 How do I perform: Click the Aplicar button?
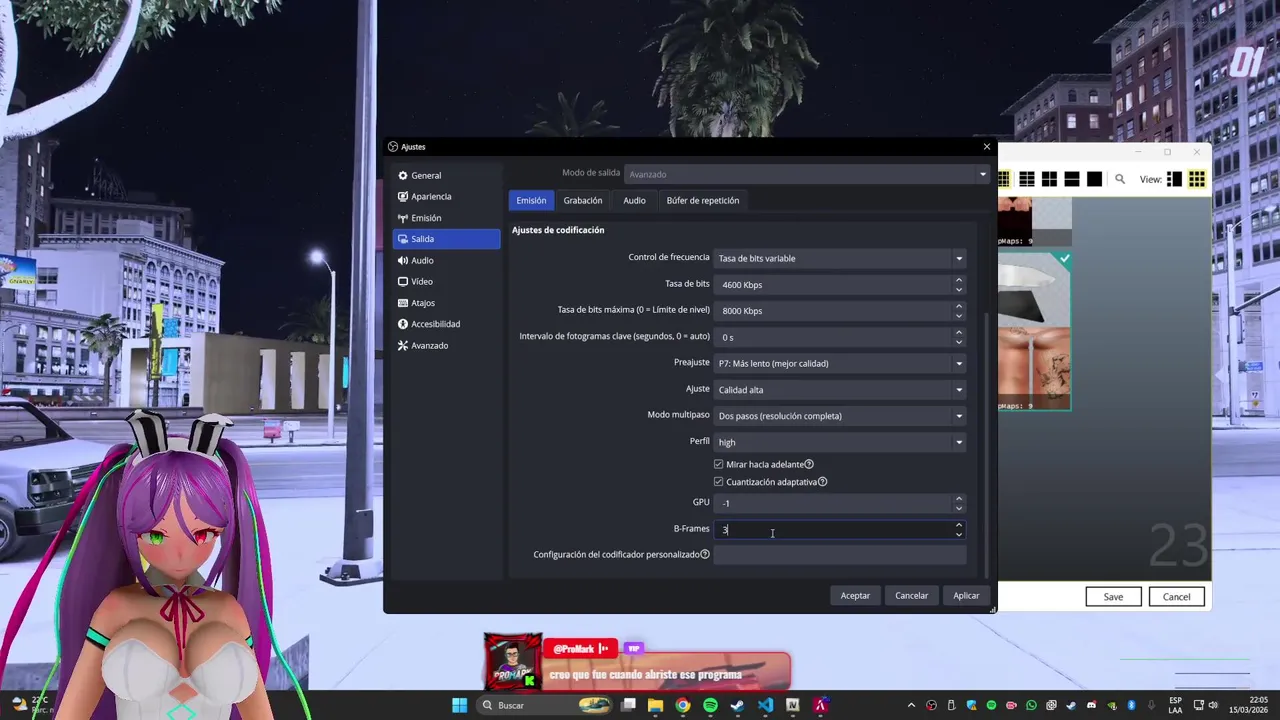966,596
